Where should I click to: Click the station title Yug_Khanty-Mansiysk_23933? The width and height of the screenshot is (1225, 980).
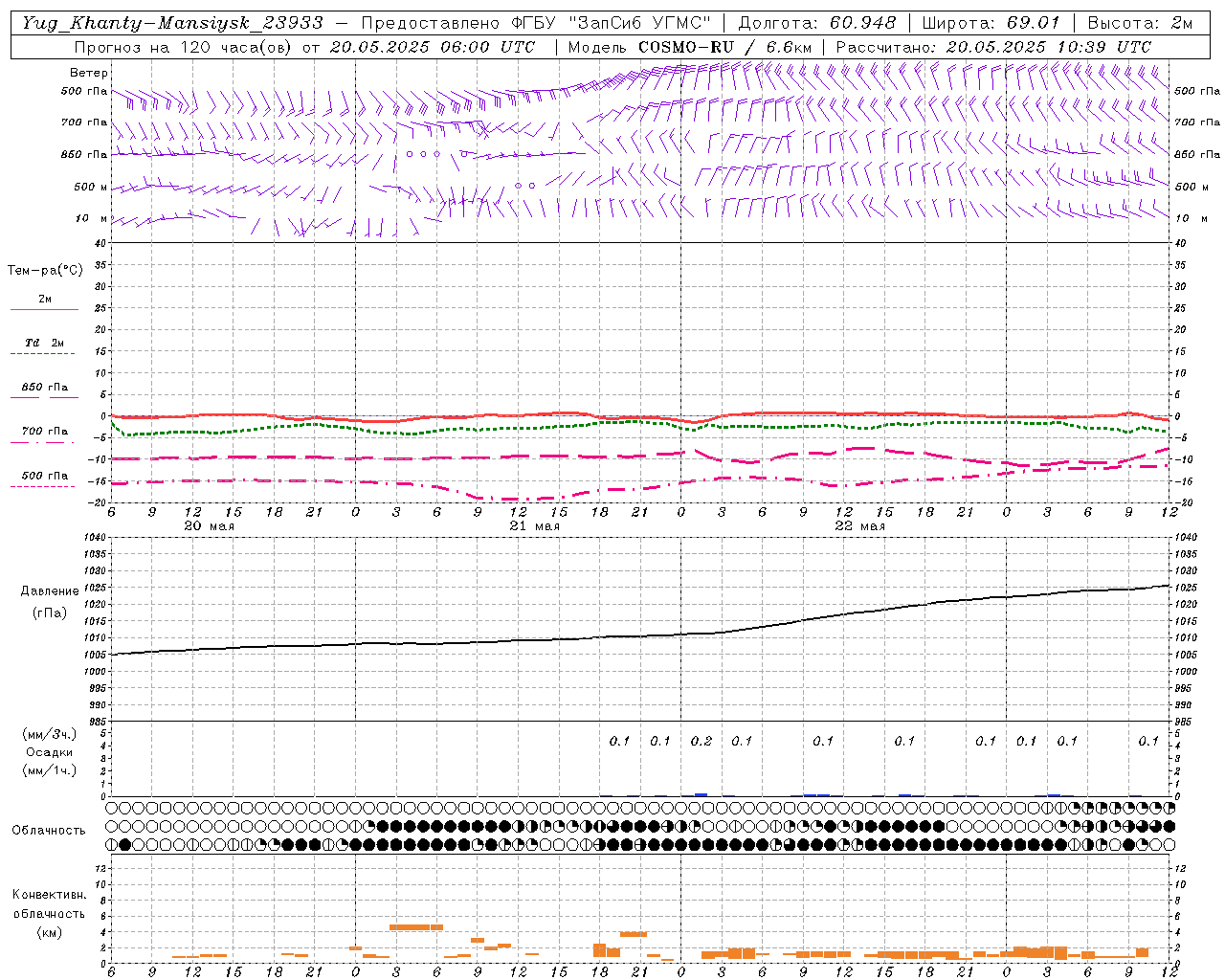click(x=171, y=23)
